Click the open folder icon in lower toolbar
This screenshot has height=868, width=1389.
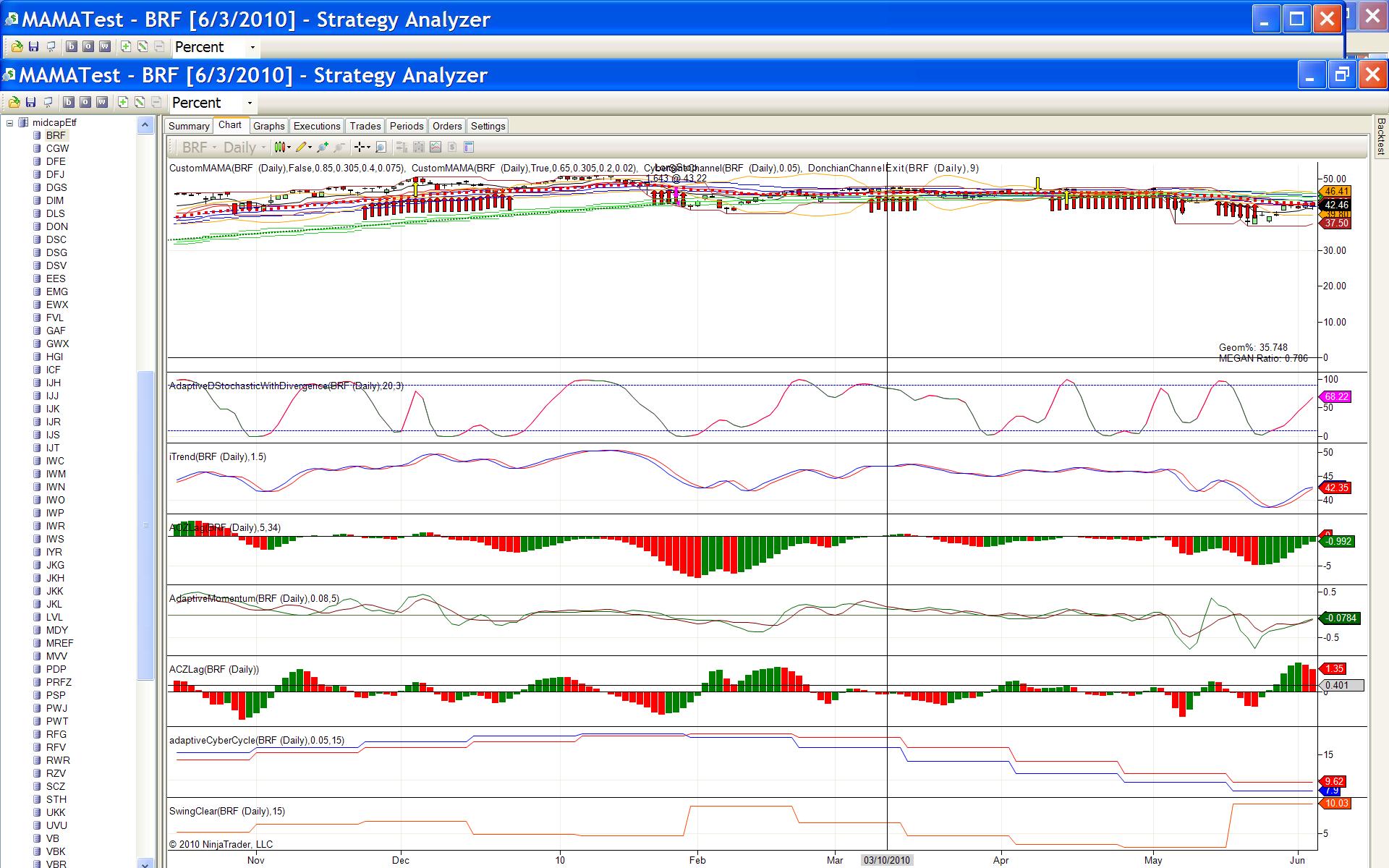(x=13, y=102)
